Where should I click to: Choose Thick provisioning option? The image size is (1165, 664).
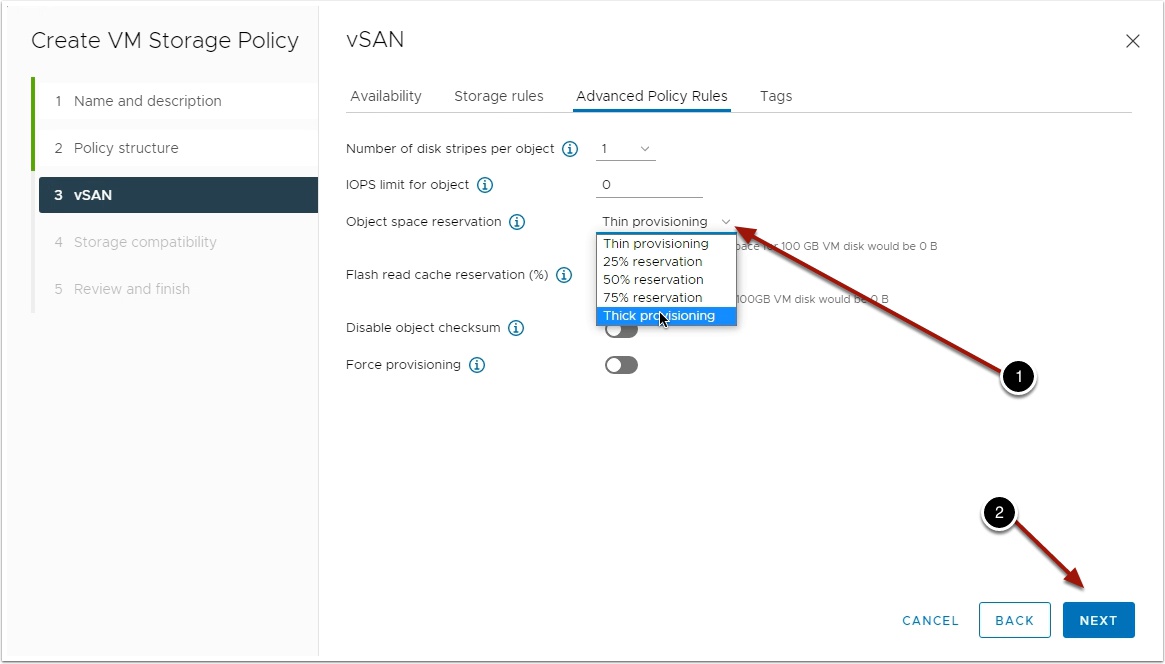click(x=666, y=316)
